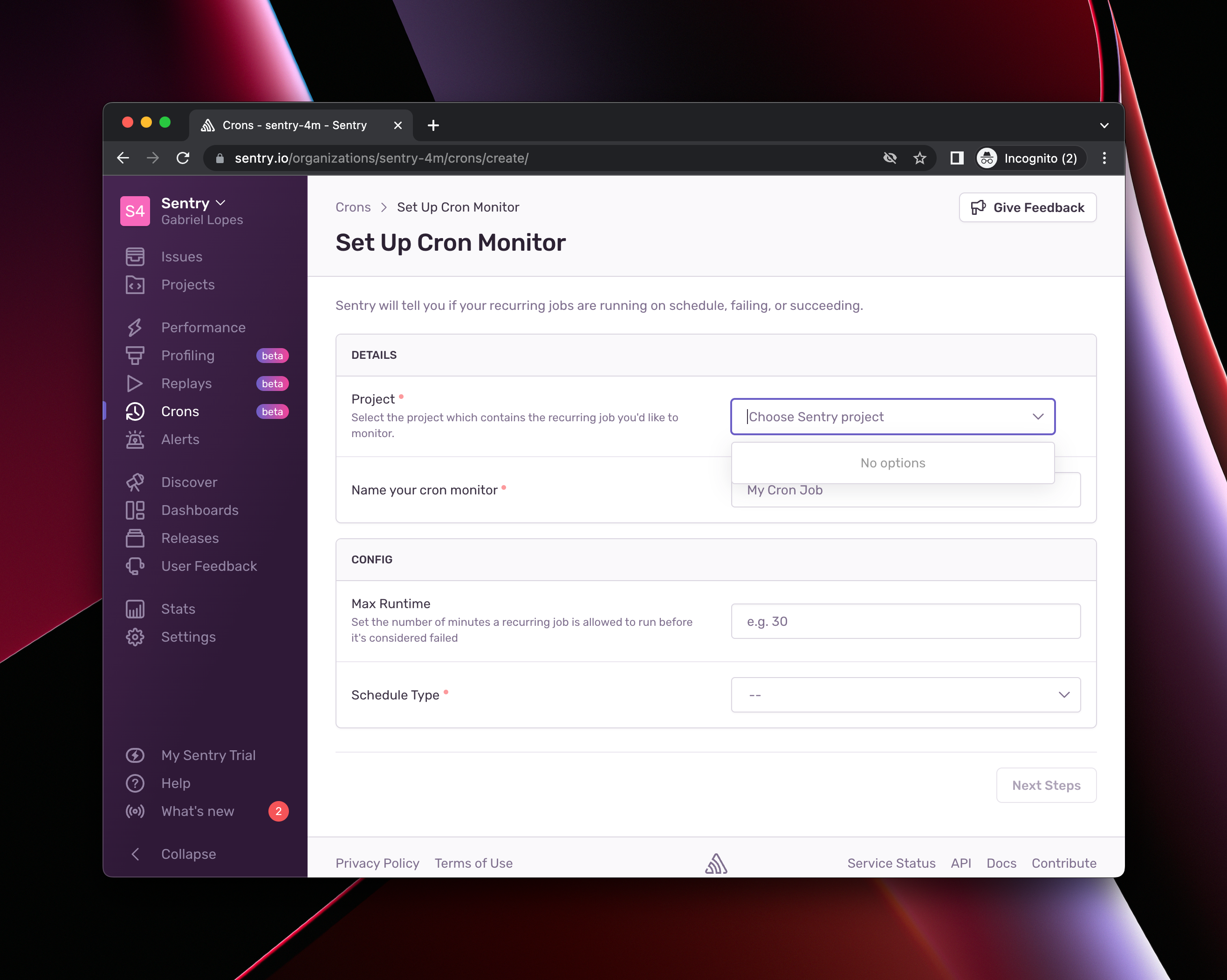Open the Choose Sentry project dropdown
1227x980 pixels.
(x=892, y=417)
